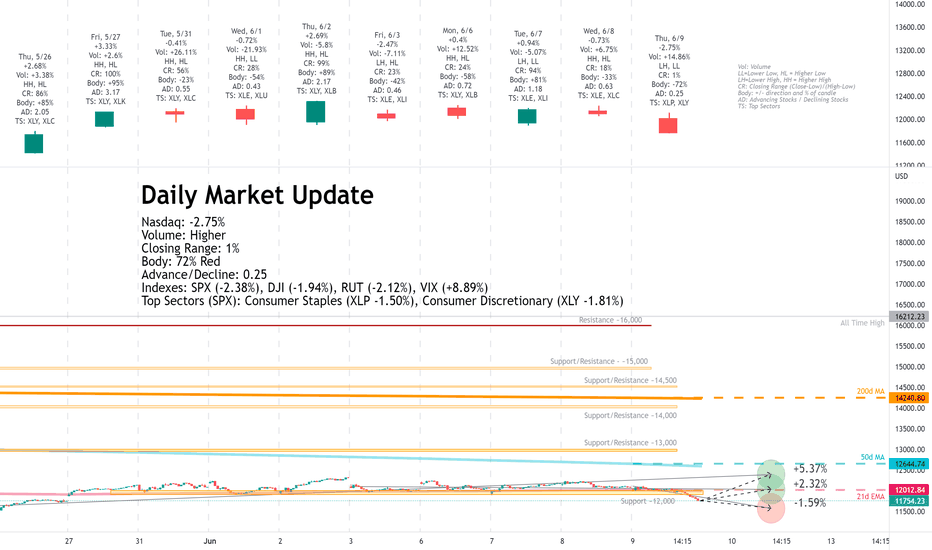
Task: Click the red Mon 6/6 candle
Action: [457, 112]
